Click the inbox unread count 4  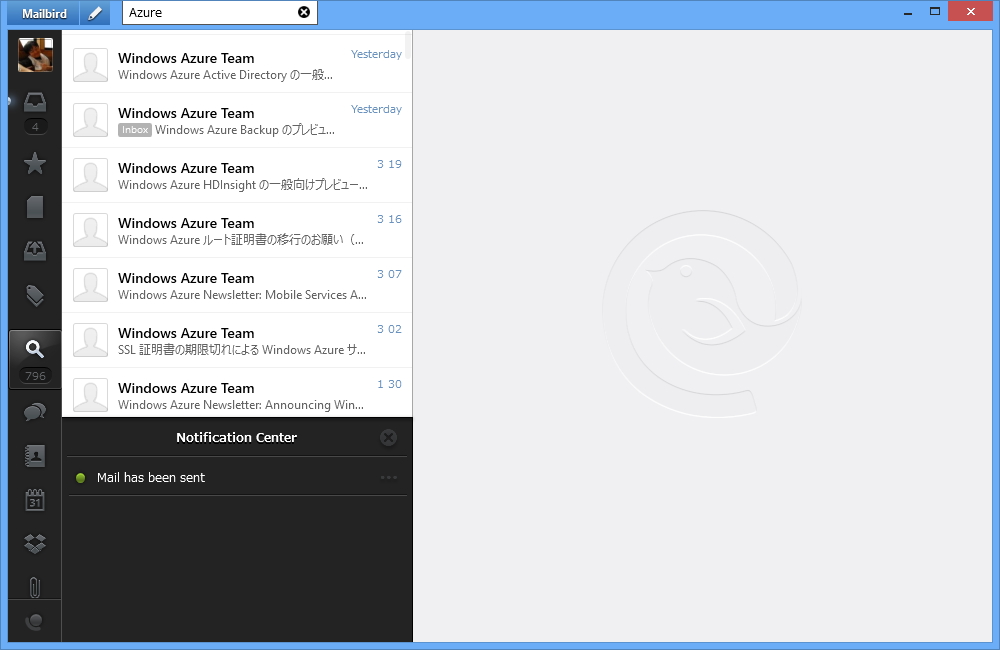[x=35, y=127]
